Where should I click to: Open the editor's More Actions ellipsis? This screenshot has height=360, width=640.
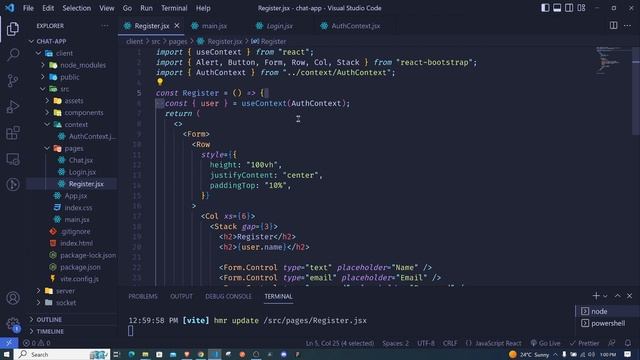click(627, 25)
